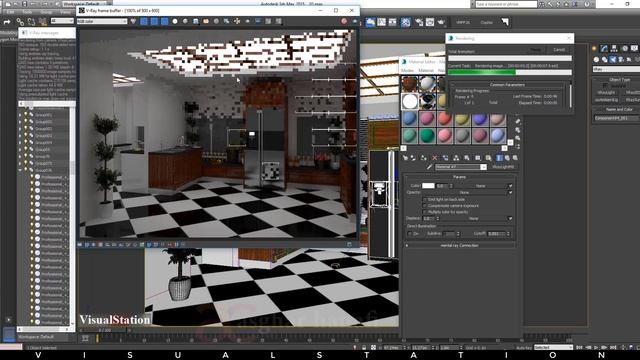Open selection filter All dropdown
This screenshot has height=360, width=640.
62,21
